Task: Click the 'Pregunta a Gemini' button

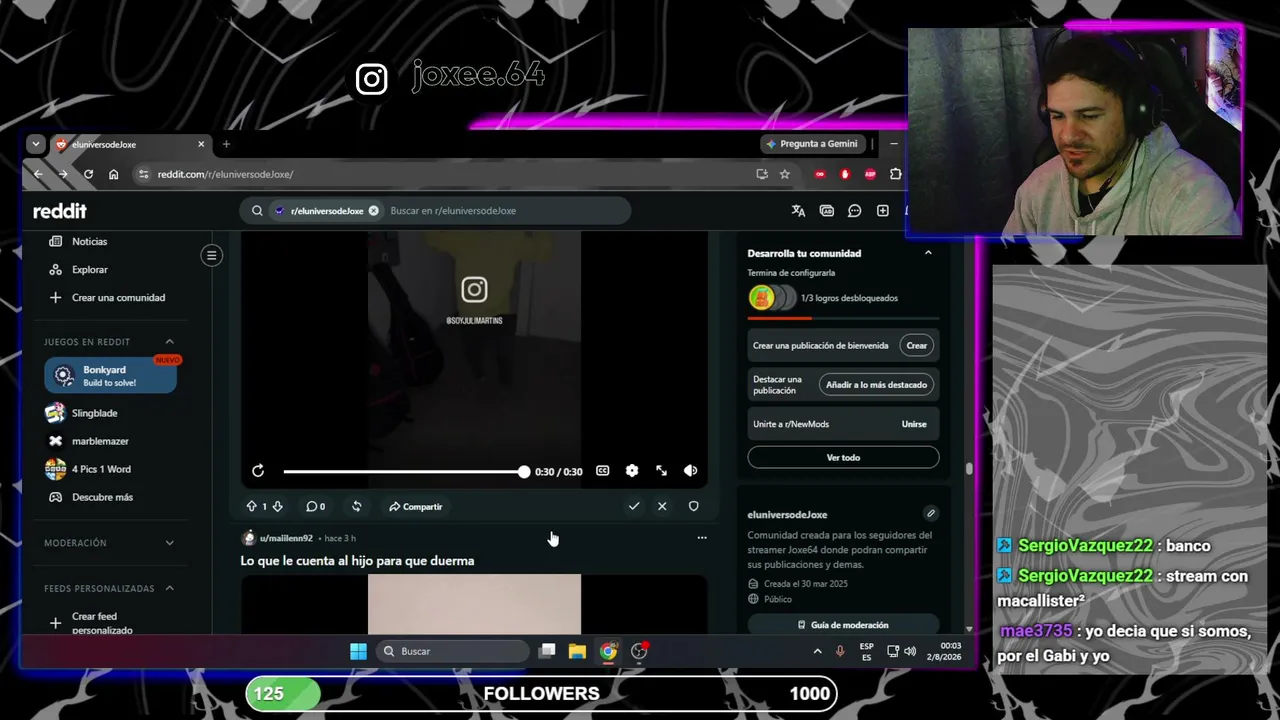Action: tap(812, 144)
